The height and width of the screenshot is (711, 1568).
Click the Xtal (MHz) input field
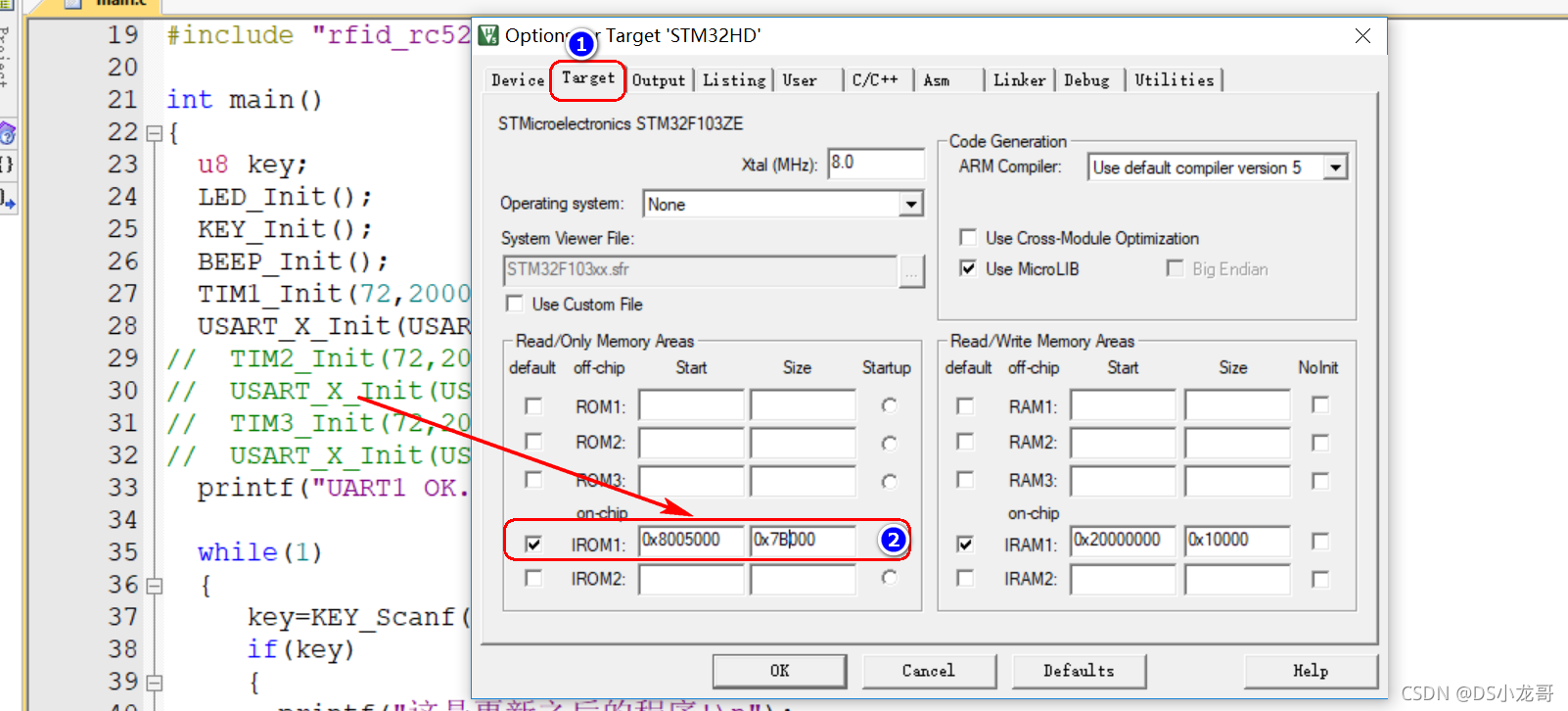pyautogui.click(x=876, y=164)
